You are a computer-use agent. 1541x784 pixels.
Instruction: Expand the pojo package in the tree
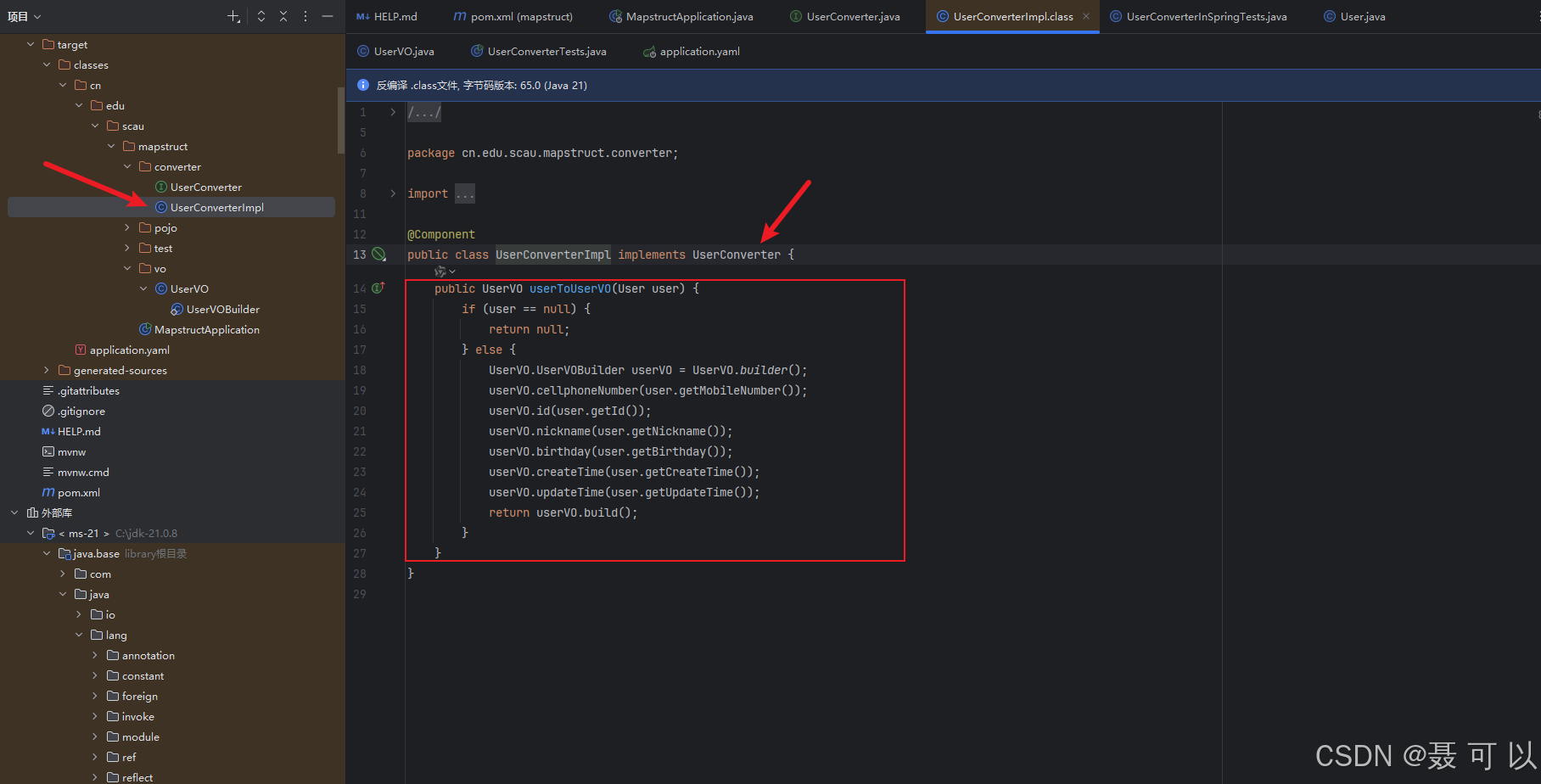[x=127, y=227]
